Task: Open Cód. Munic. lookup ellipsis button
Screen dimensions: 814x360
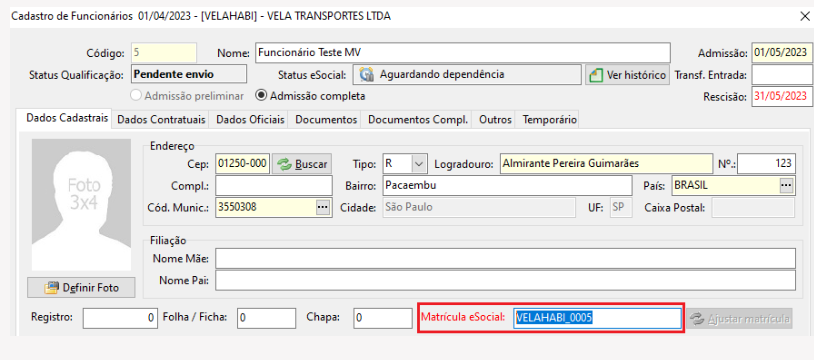Action: coord(323,207)
